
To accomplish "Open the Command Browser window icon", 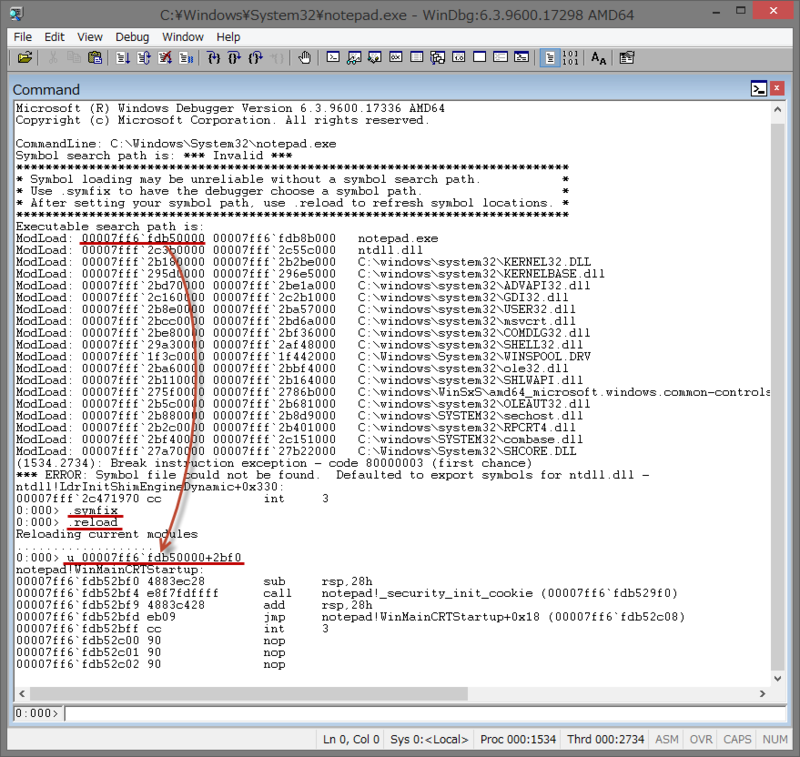I will [x=521, y=57].
